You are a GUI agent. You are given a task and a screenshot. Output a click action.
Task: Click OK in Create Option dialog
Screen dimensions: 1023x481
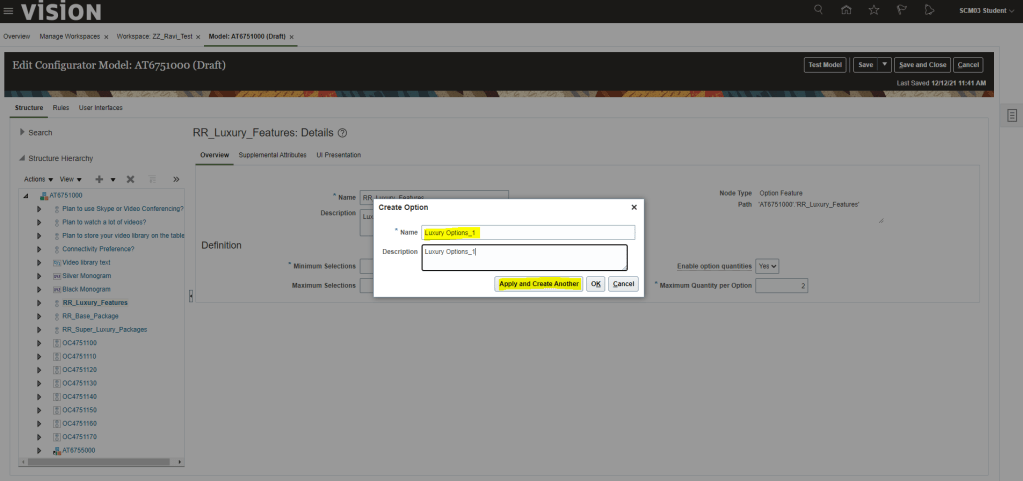[x=595, y=284]
